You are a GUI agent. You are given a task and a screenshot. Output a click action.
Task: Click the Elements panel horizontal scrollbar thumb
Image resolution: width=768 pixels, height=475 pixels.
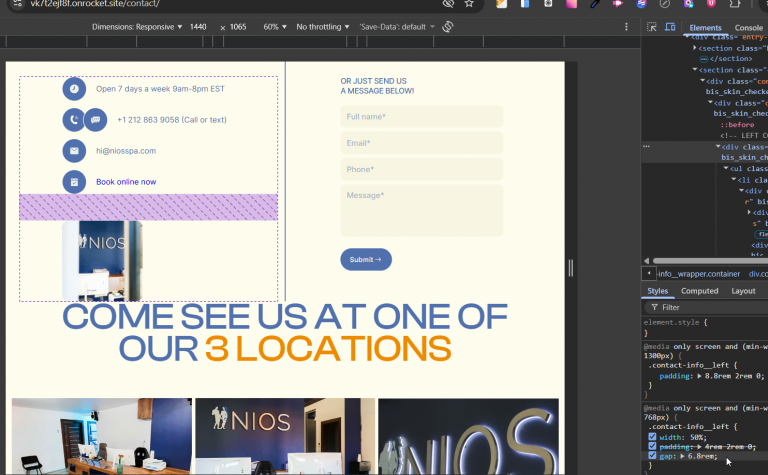tap(710, 261)
